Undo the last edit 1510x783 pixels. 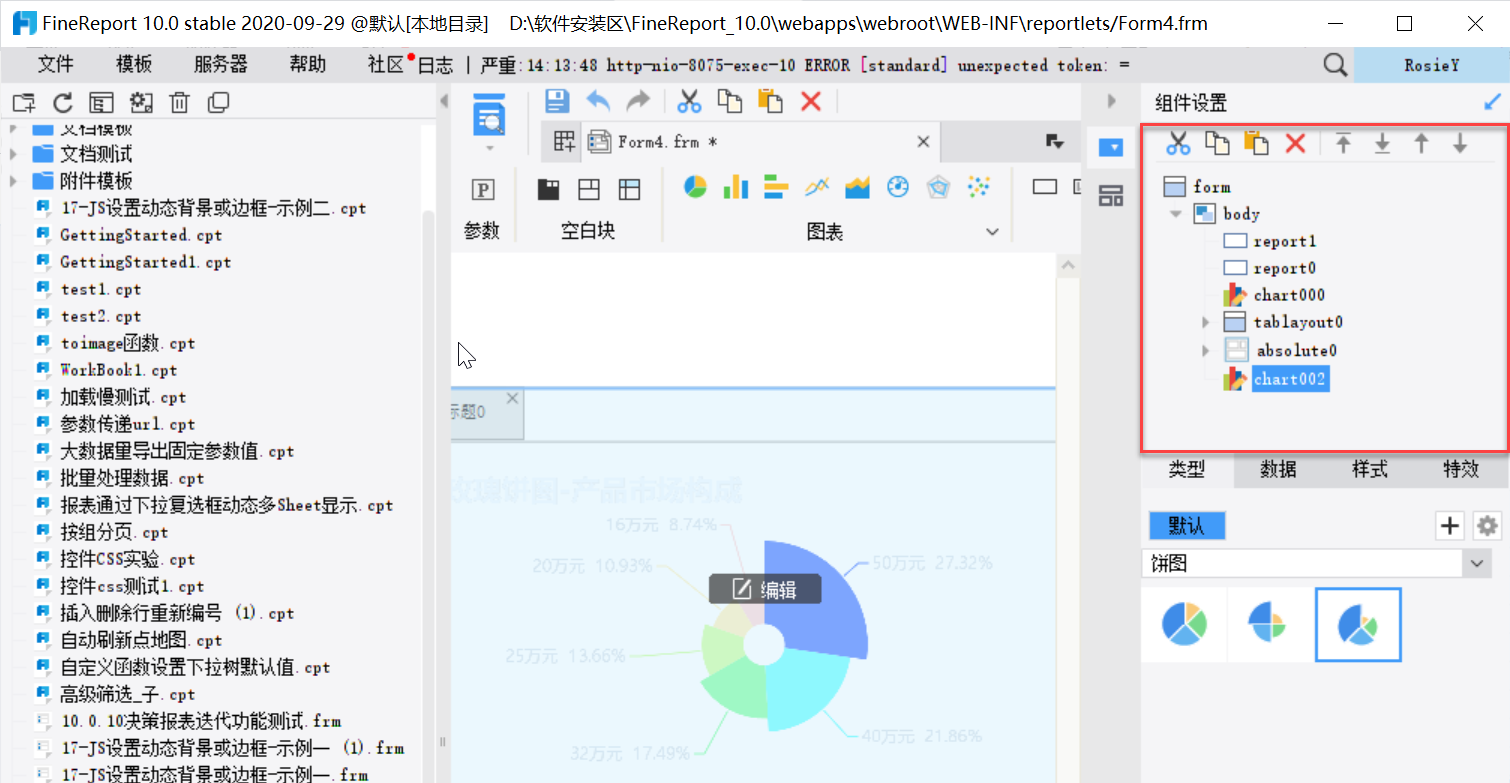click(598, 101)
